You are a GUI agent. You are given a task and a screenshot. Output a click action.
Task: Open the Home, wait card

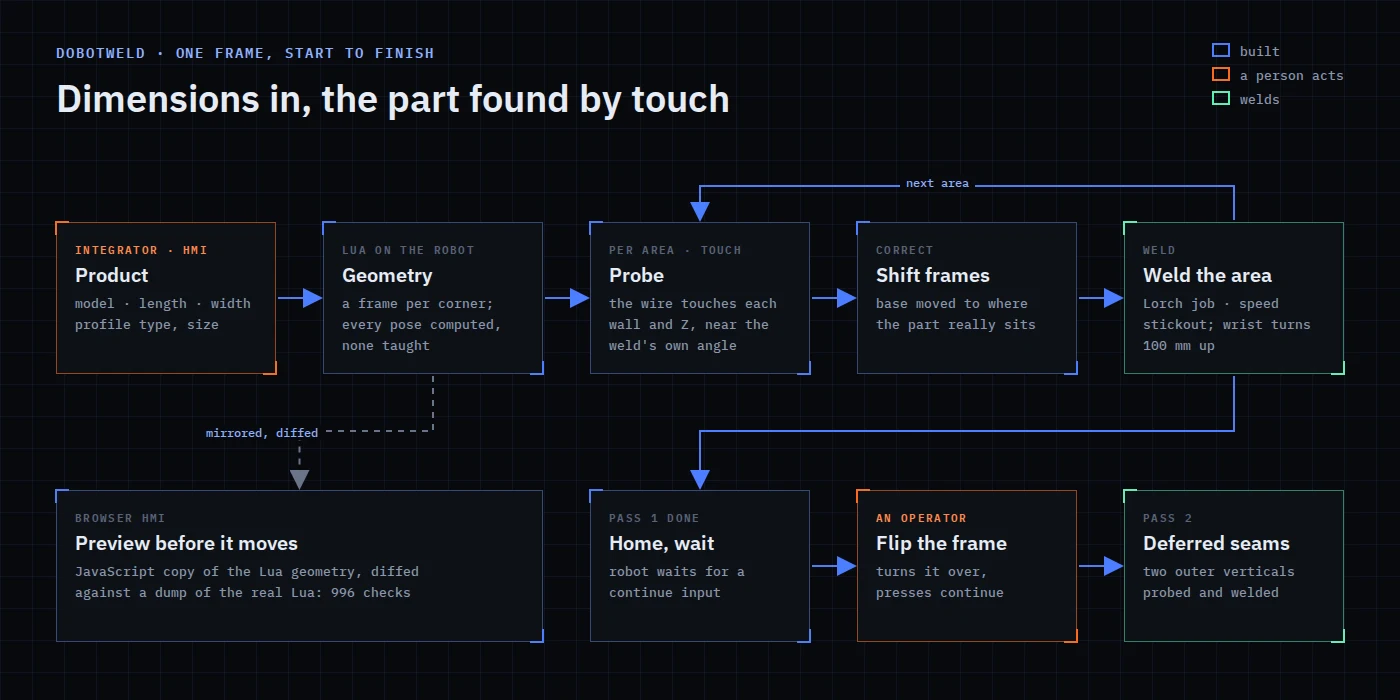(x=700, y=566)
